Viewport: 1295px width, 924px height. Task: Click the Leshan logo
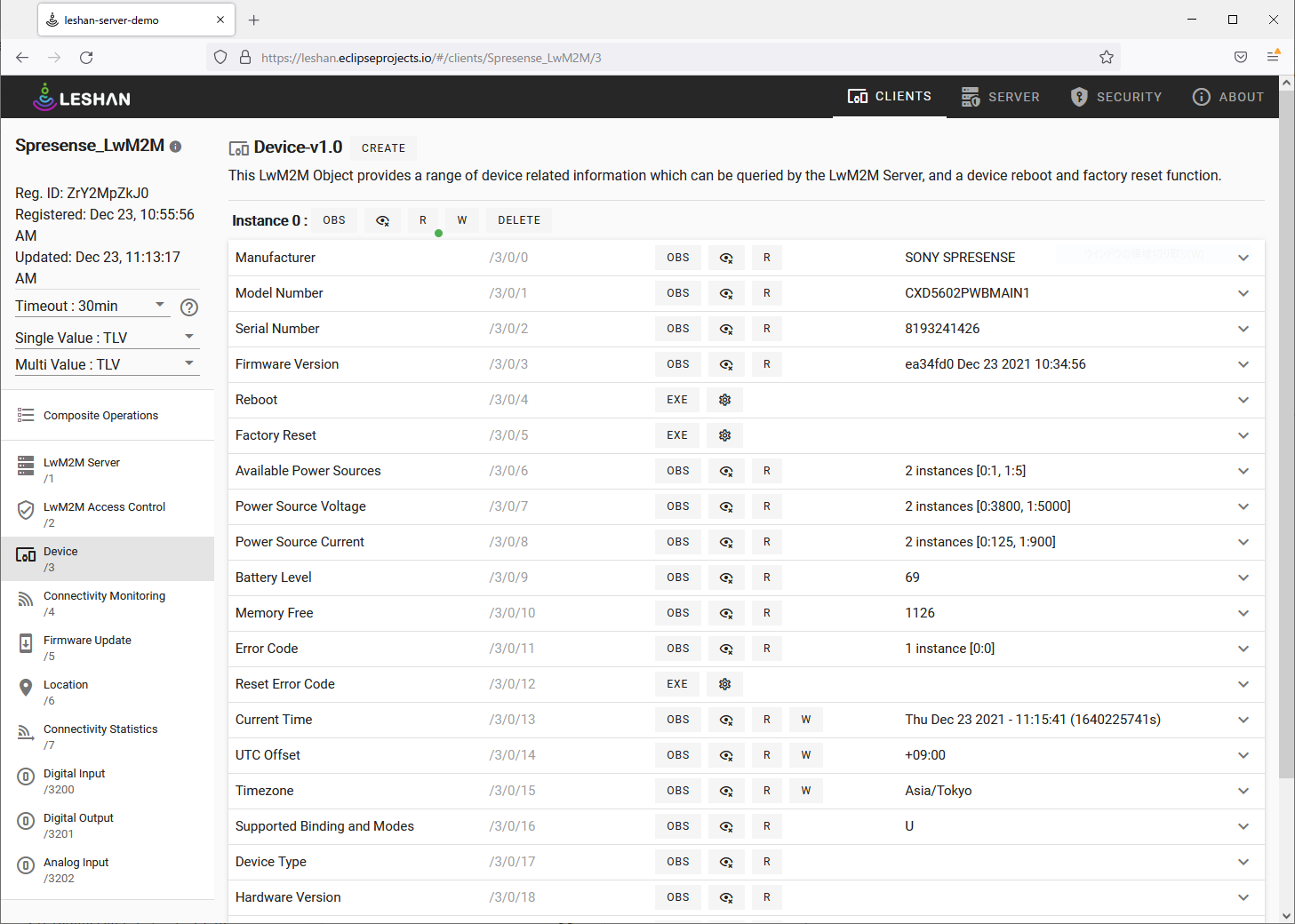point(82,97)
